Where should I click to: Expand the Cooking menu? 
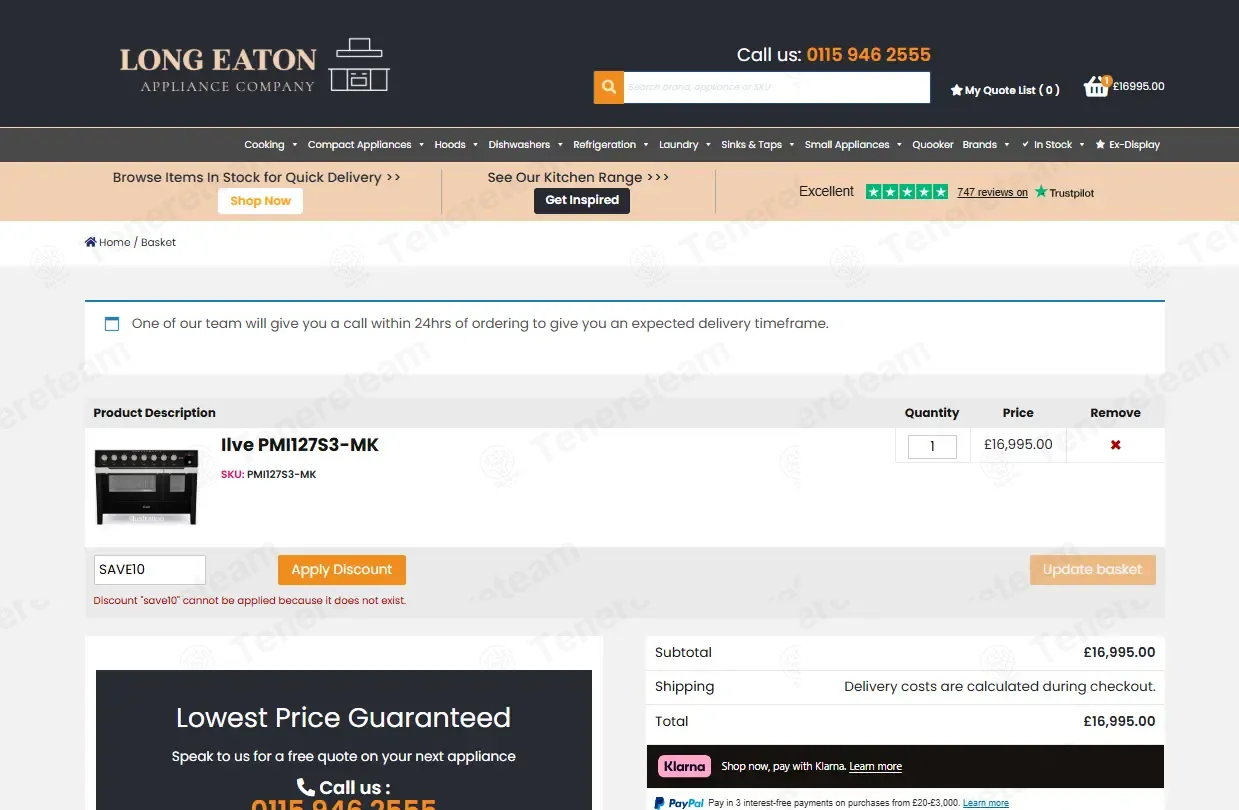[x=270, y=145]
